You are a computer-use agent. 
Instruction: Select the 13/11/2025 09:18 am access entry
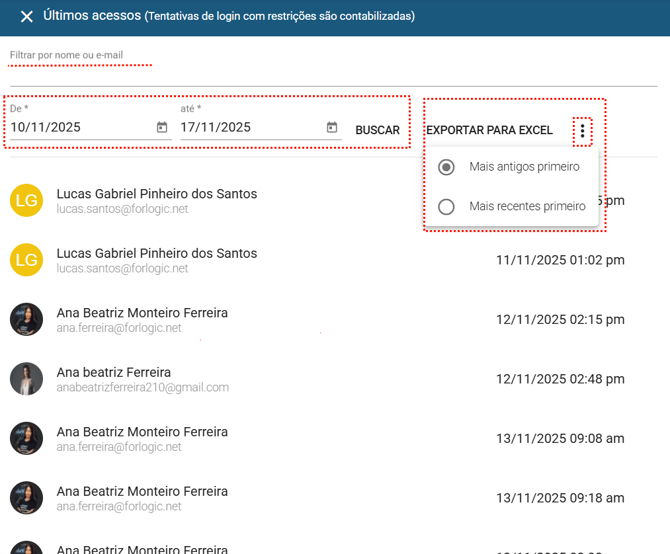pyautogui.click(x=560, y=498)
